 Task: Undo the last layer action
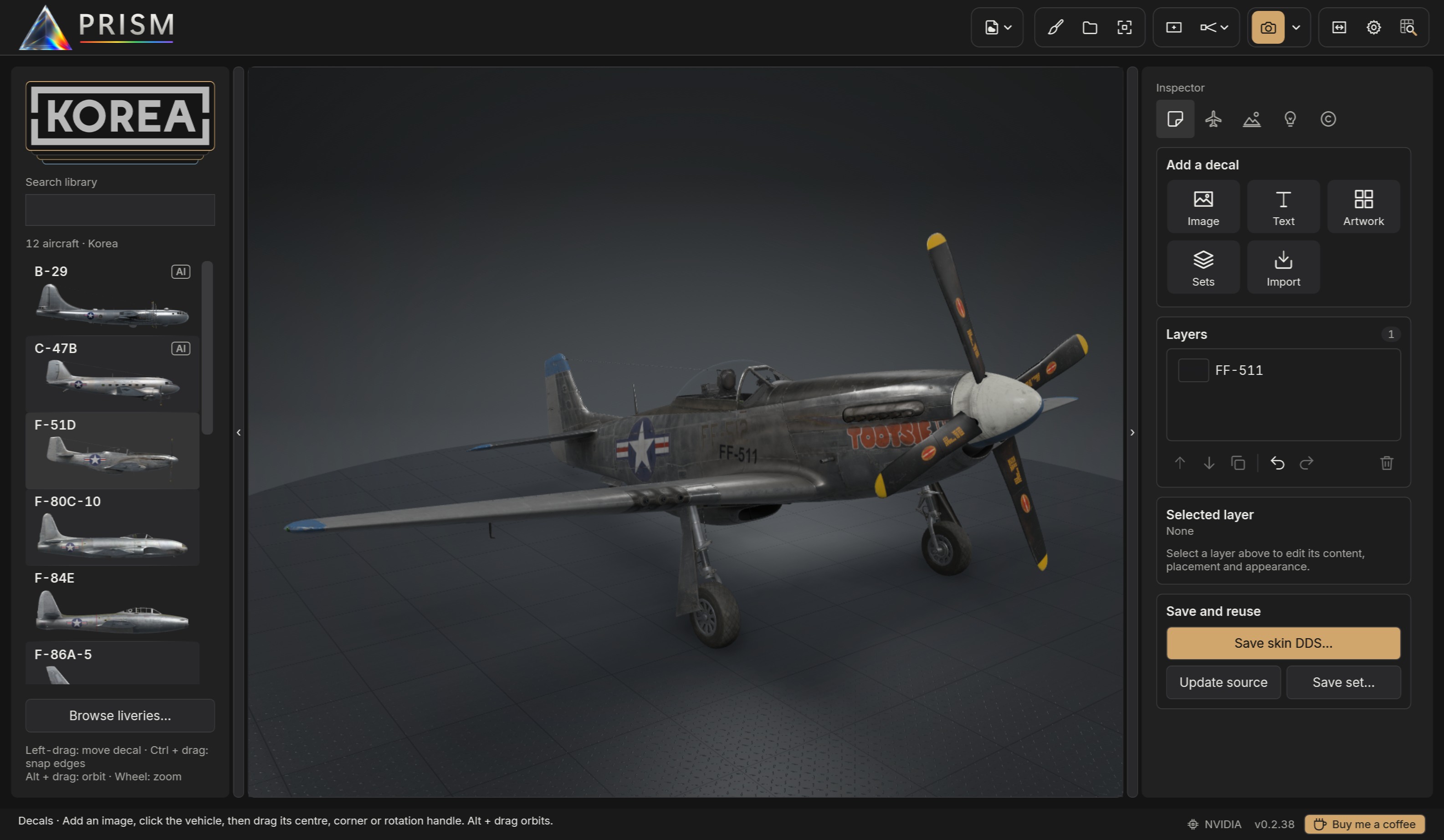click(1277, 463)
